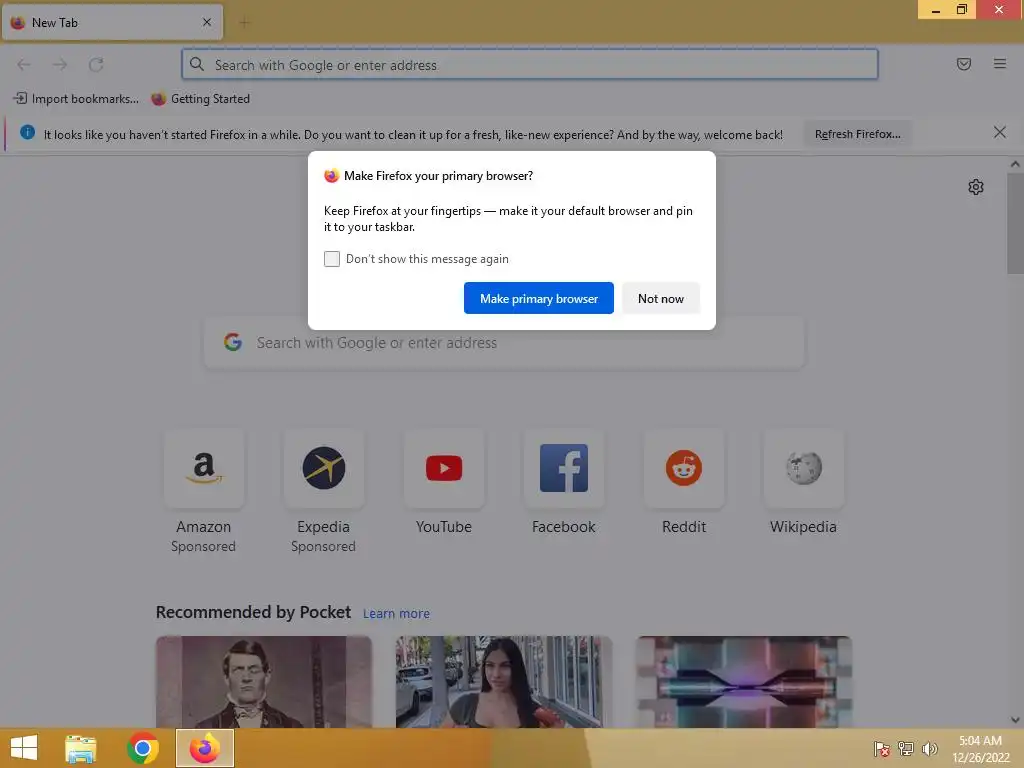This screenshot has height=768, width=1024.
Task: Dismiss the Firefox refresh notification bar
Action: 999,133
